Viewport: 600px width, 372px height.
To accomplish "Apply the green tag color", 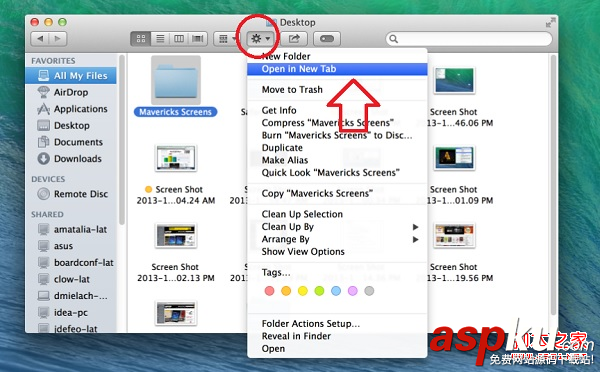I will (319, 291).
